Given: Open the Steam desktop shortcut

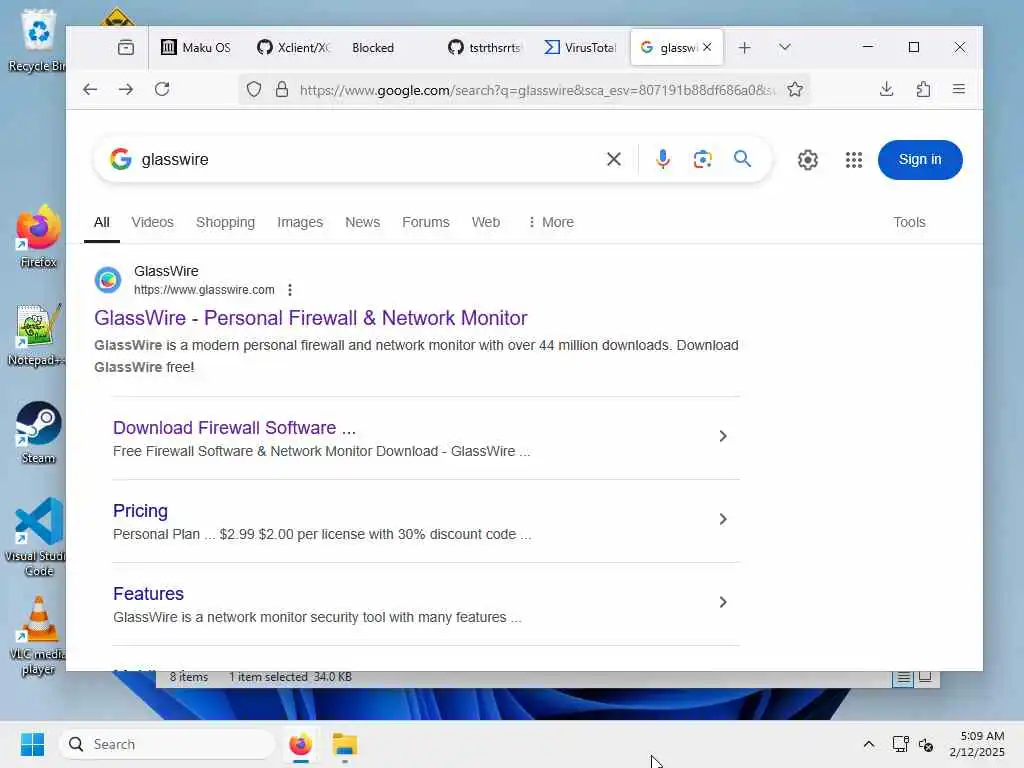Looking at the screenshot, I should [x=39, y=432].
